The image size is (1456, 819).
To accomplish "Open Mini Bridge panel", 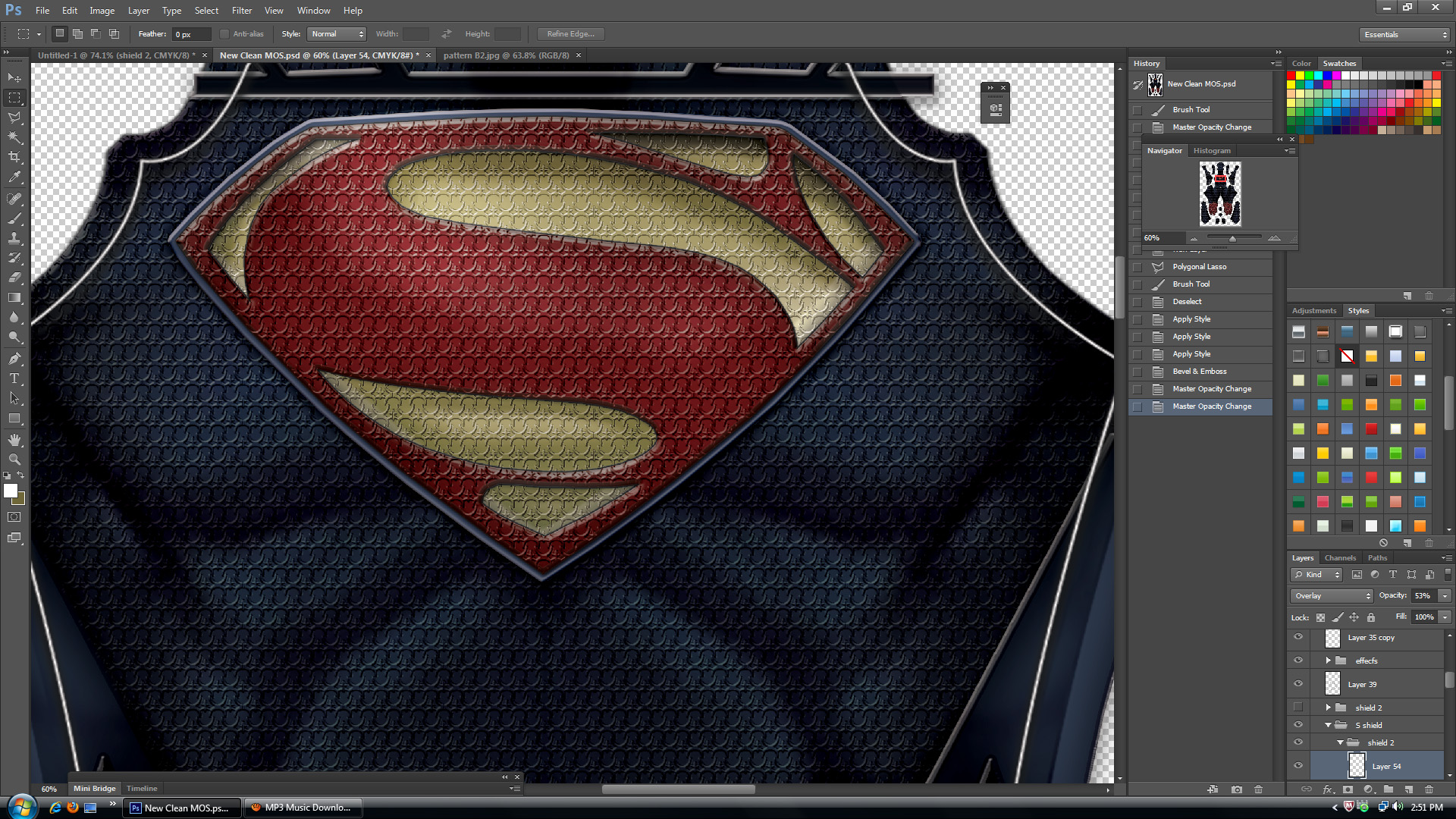I will point(94,789).
